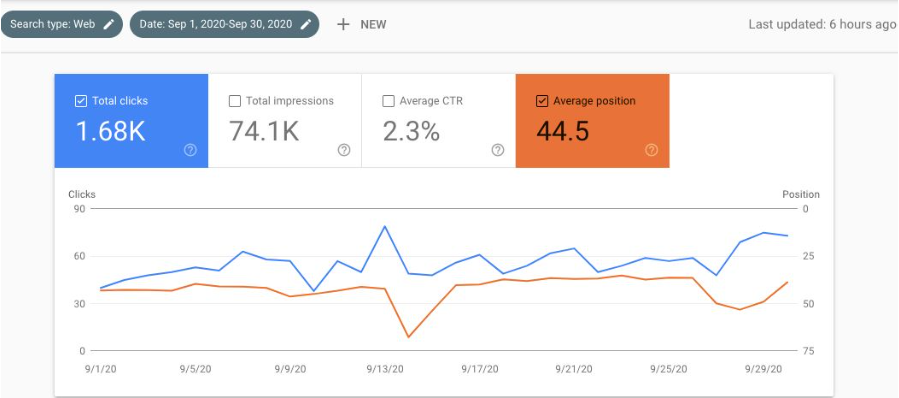
Task: Edit the Search type: Web filter pencil
Action: [x=108, y=24]
